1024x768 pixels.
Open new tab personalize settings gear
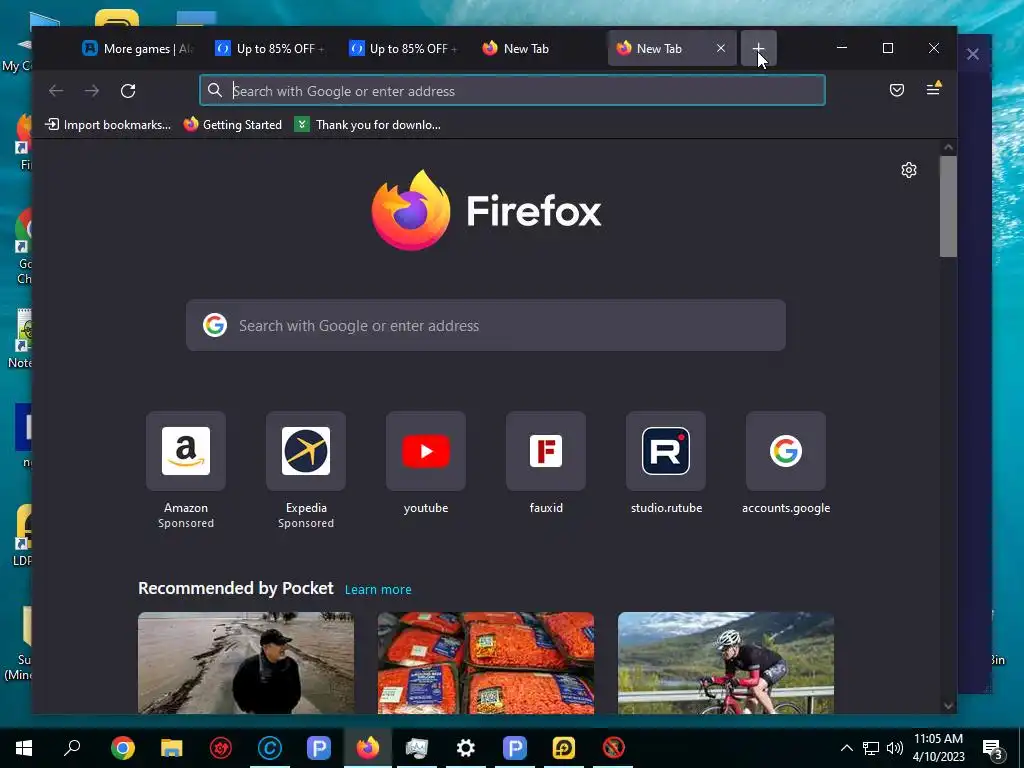[908, 170]
